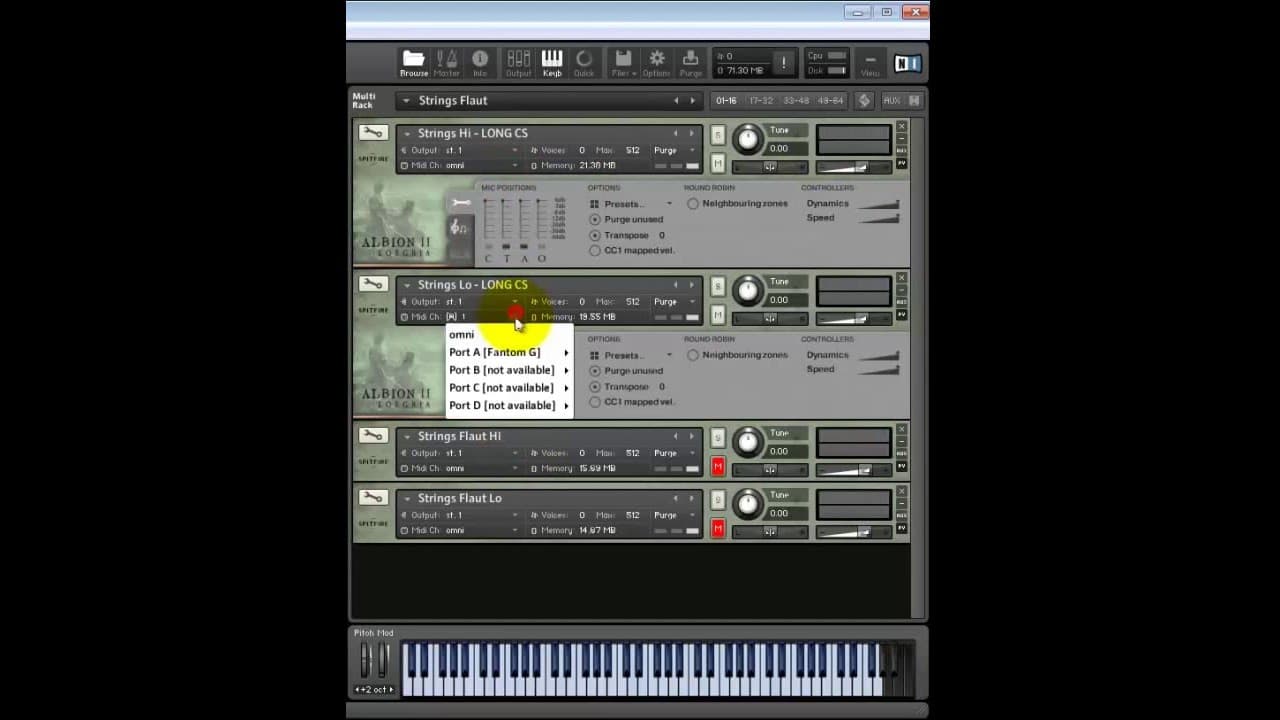Open the wrench editor for Strings Lo
This screenshot has width=1280, height=720.
pyautogui.click(x=373, y=285)
